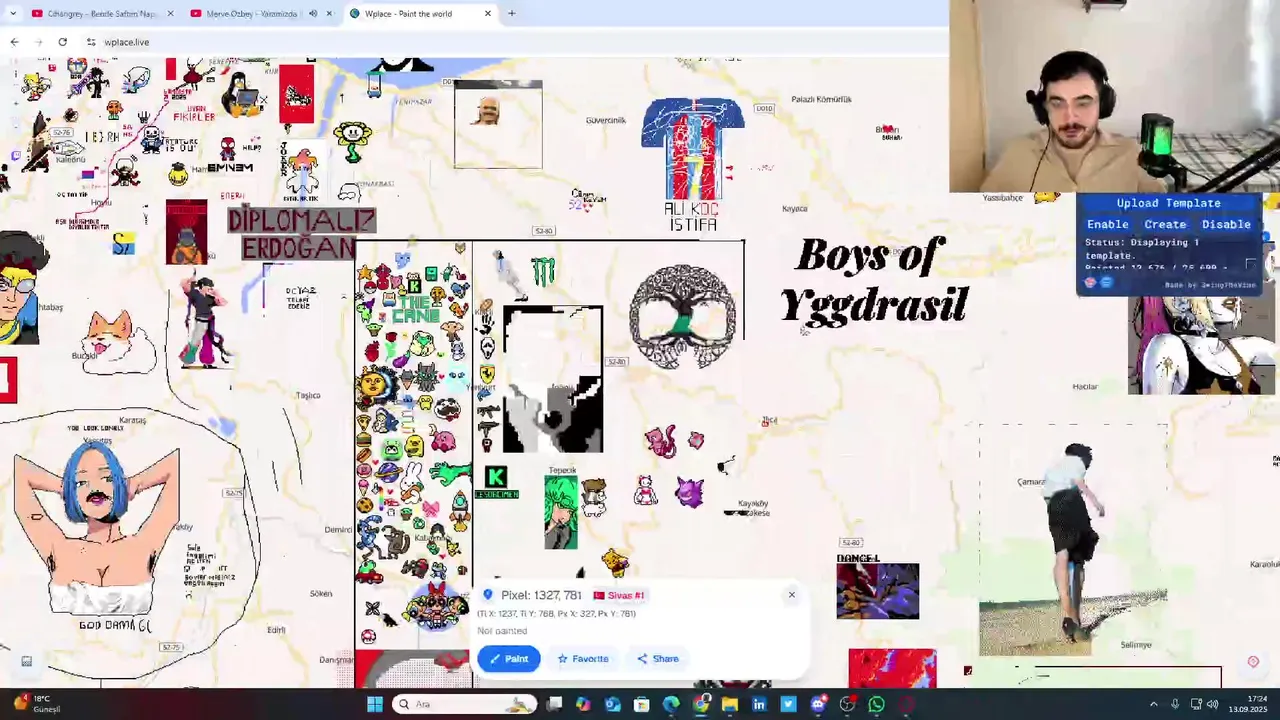Click the blue round icon in the template overlay
Screen dimensions: 1280x720
click(x=1106, y=283)
